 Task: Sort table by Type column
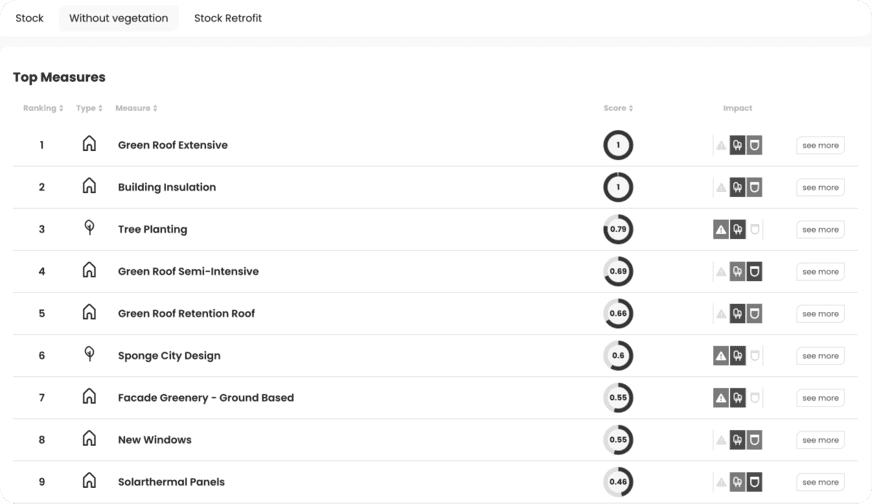point(89,108)
